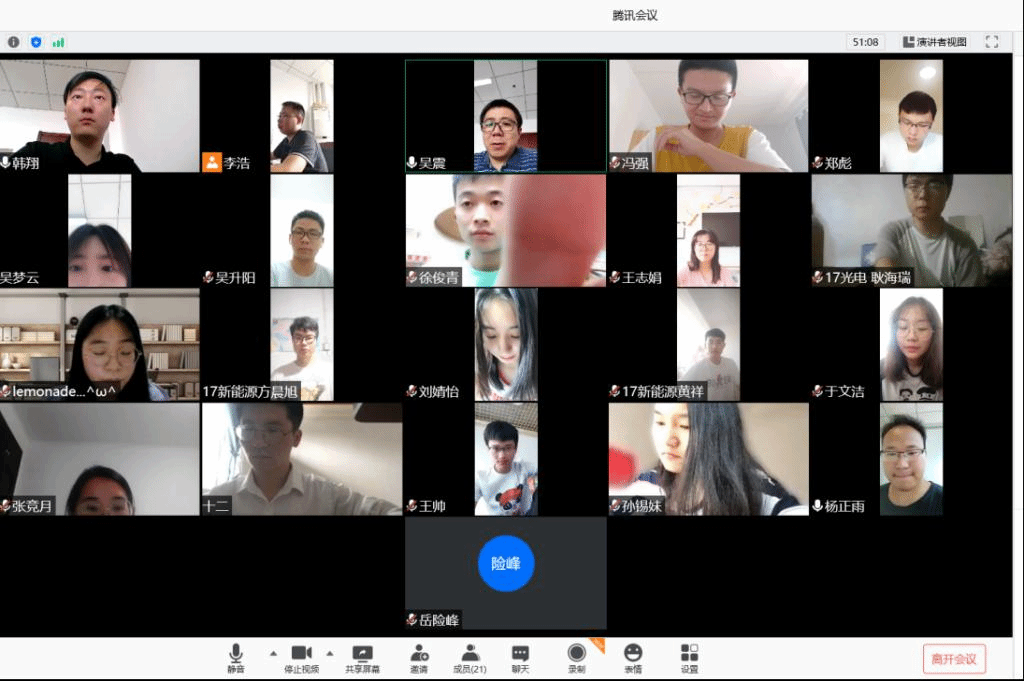Click the meeting info icon
1024x681 pixels.
(x=14, y=42)
